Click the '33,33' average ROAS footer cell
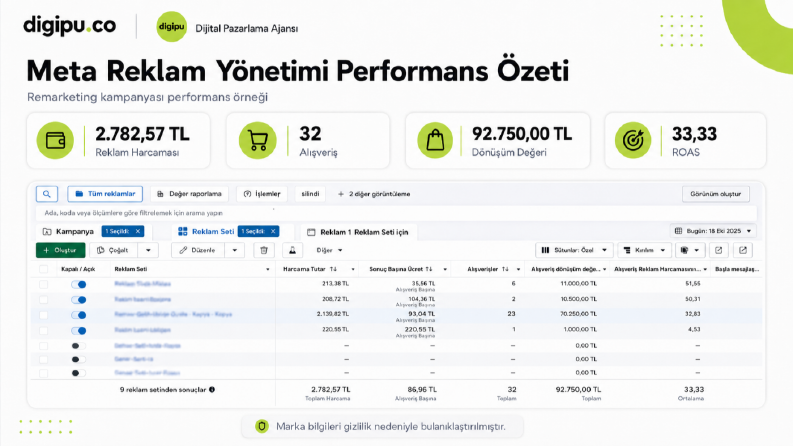The width and height of the screenshot is (793, 446). coord(694,389)
